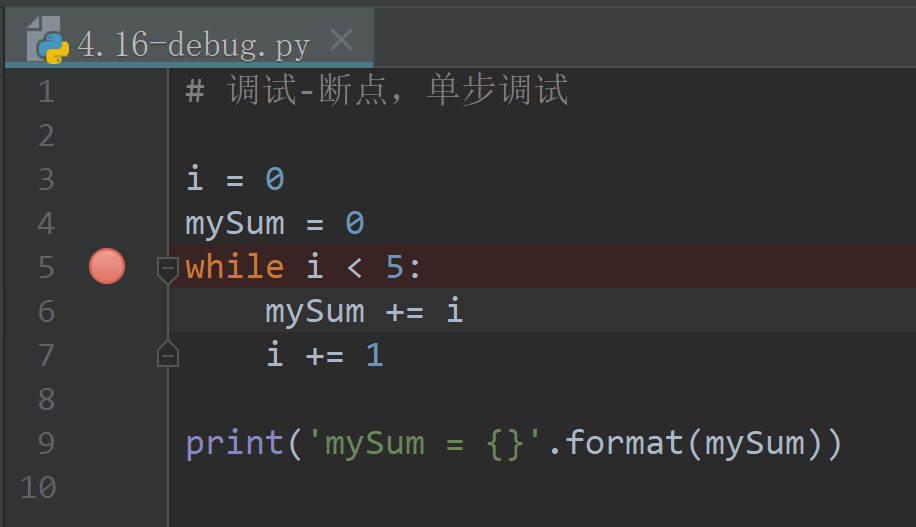Image resolution: width=916 pixels, height=527 pixels.
Task: Click line number 3 in the gutter
Action: click(46, 180)
